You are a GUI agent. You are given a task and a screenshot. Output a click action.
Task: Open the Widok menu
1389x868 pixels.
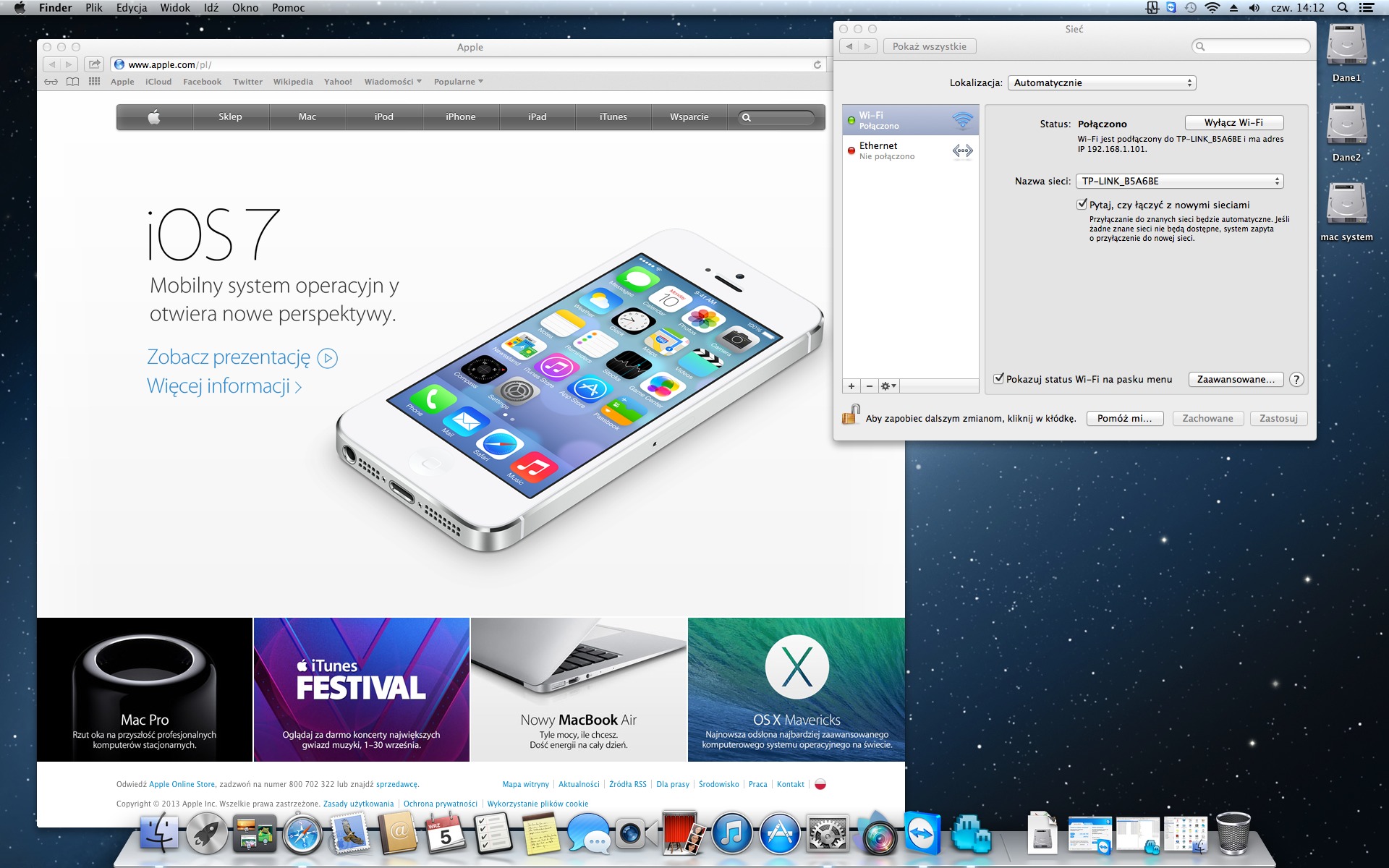[175, 8]
